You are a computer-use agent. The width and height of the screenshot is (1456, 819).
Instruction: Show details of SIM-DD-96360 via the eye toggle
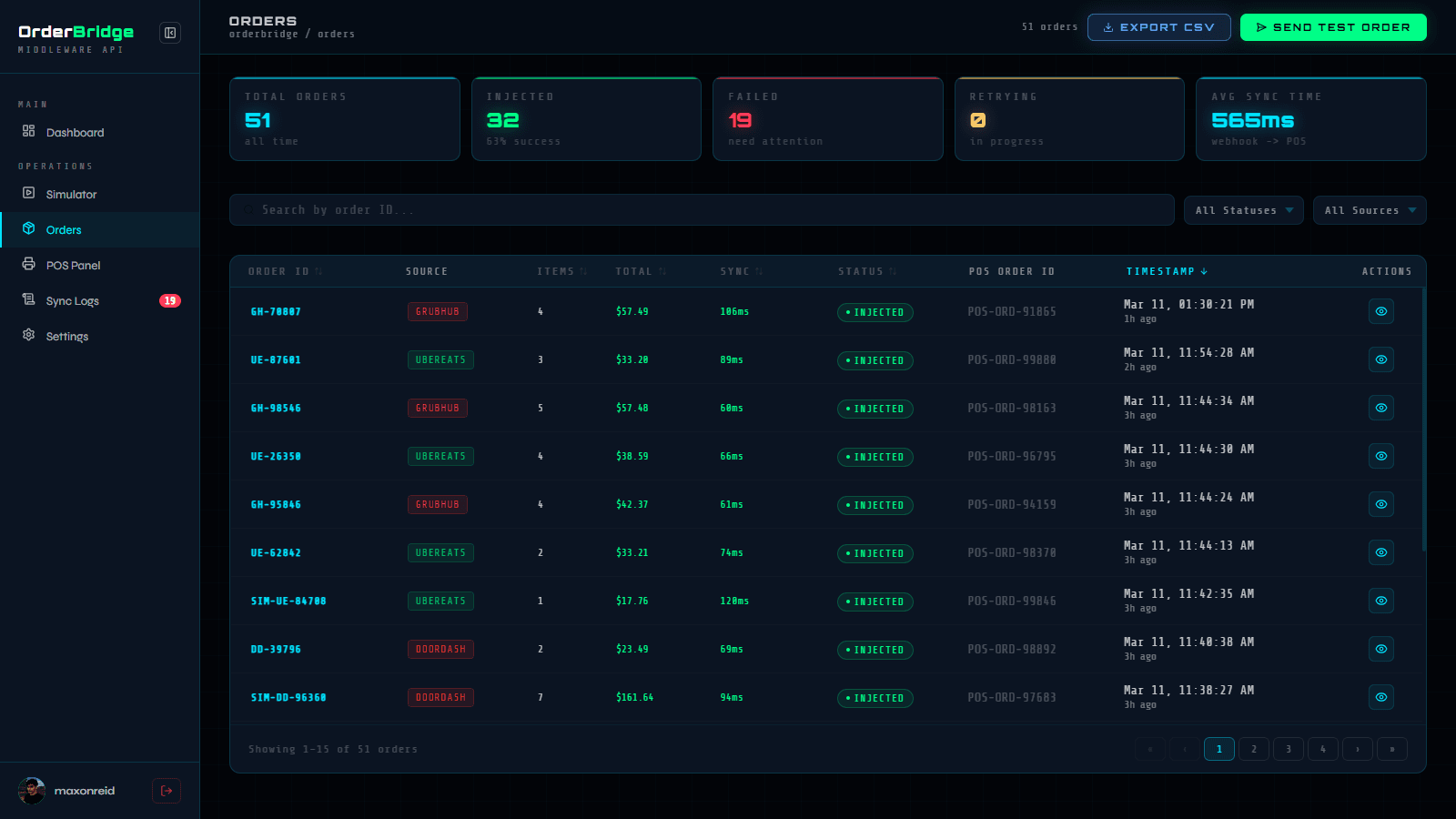[1381, 697]
